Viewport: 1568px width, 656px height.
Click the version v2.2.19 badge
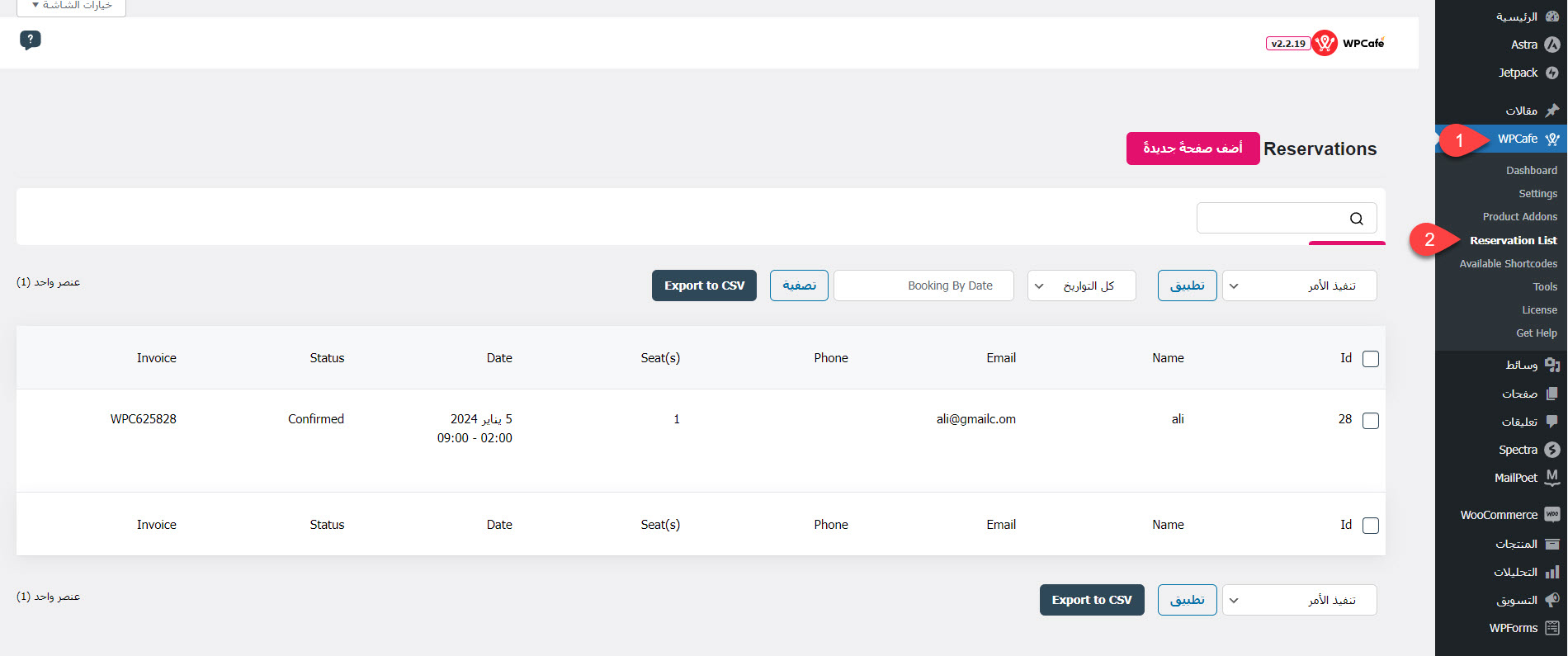(1288, 44)
